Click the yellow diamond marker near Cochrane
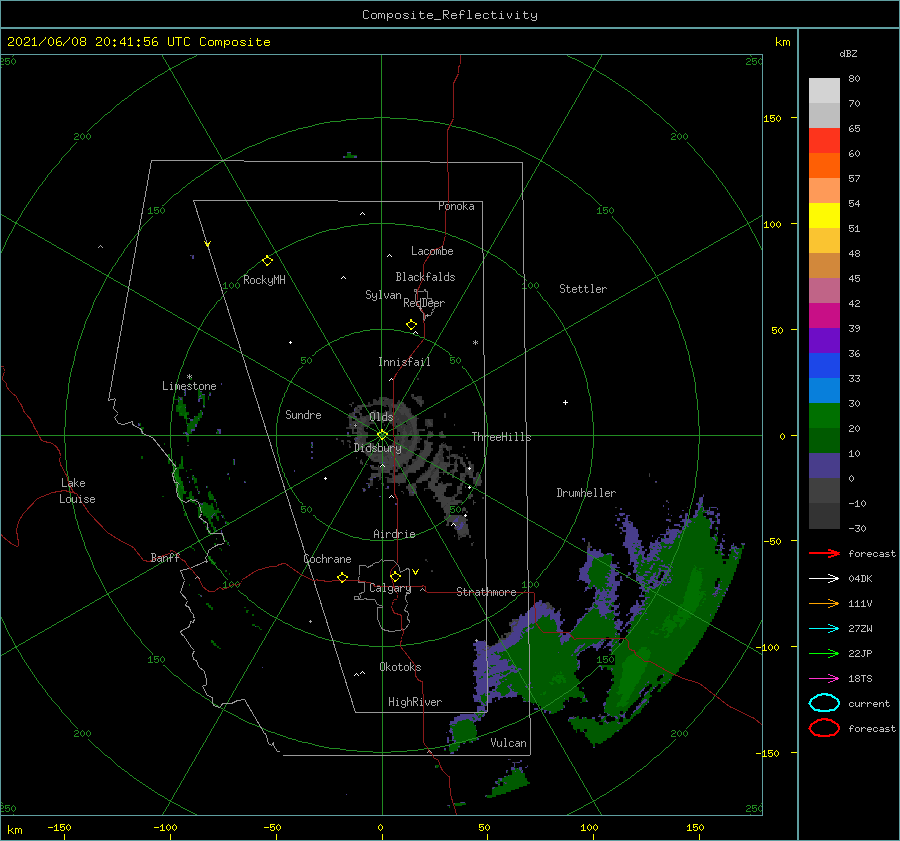This screenshot has height=841, width=900. click(342, 578)
